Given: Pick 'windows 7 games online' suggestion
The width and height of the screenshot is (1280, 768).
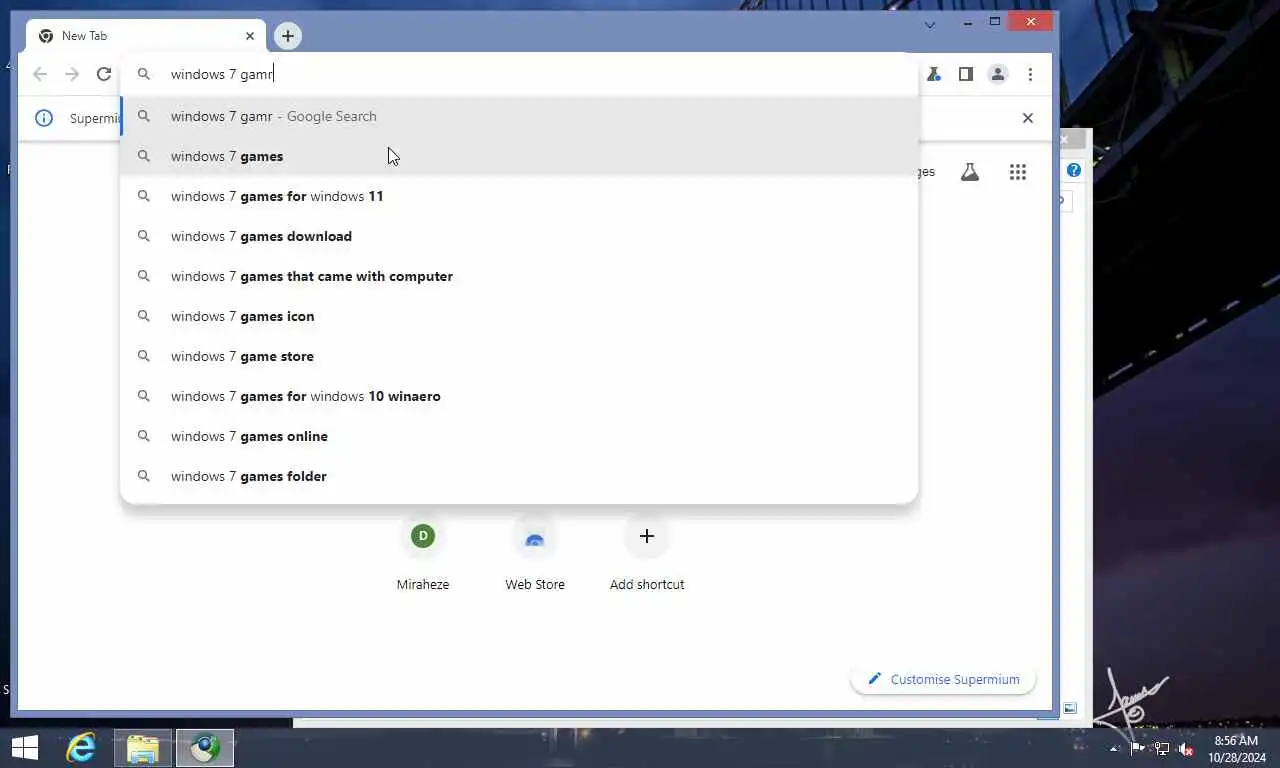Looking at the screenshot, I should 519,436.
